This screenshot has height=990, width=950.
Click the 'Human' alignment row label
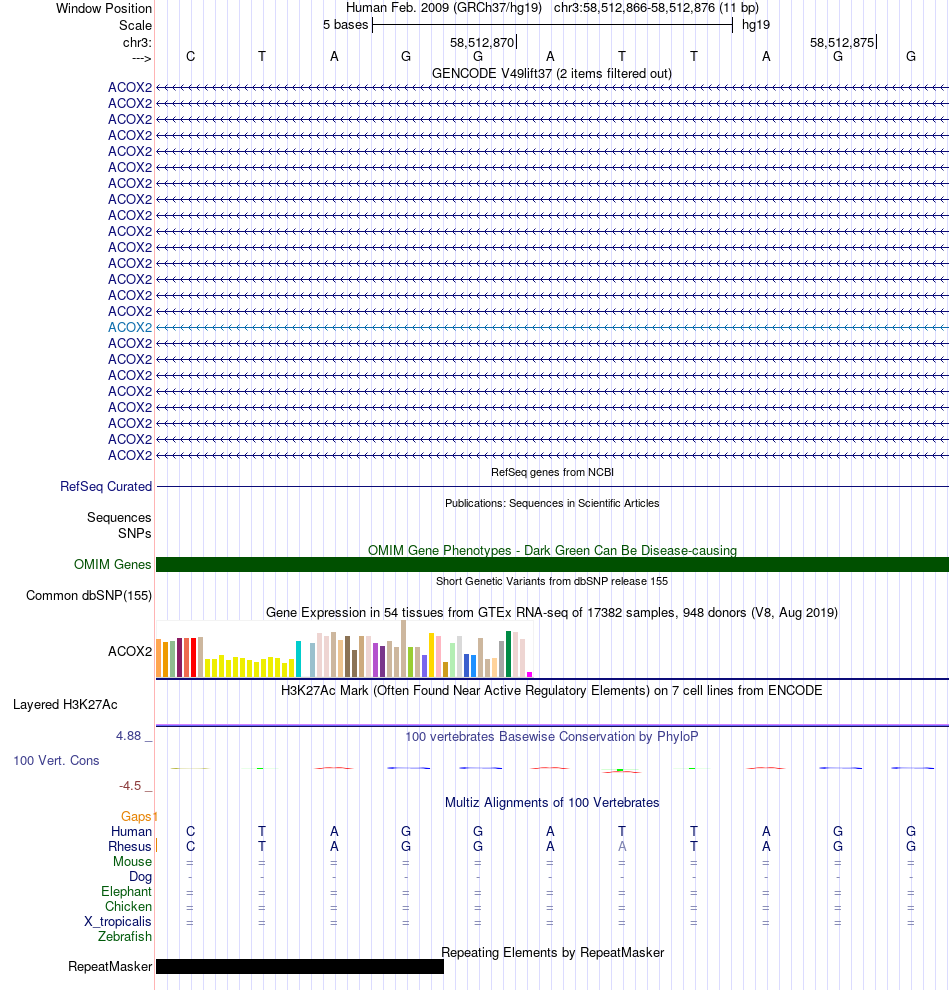(x=131, y=832)
